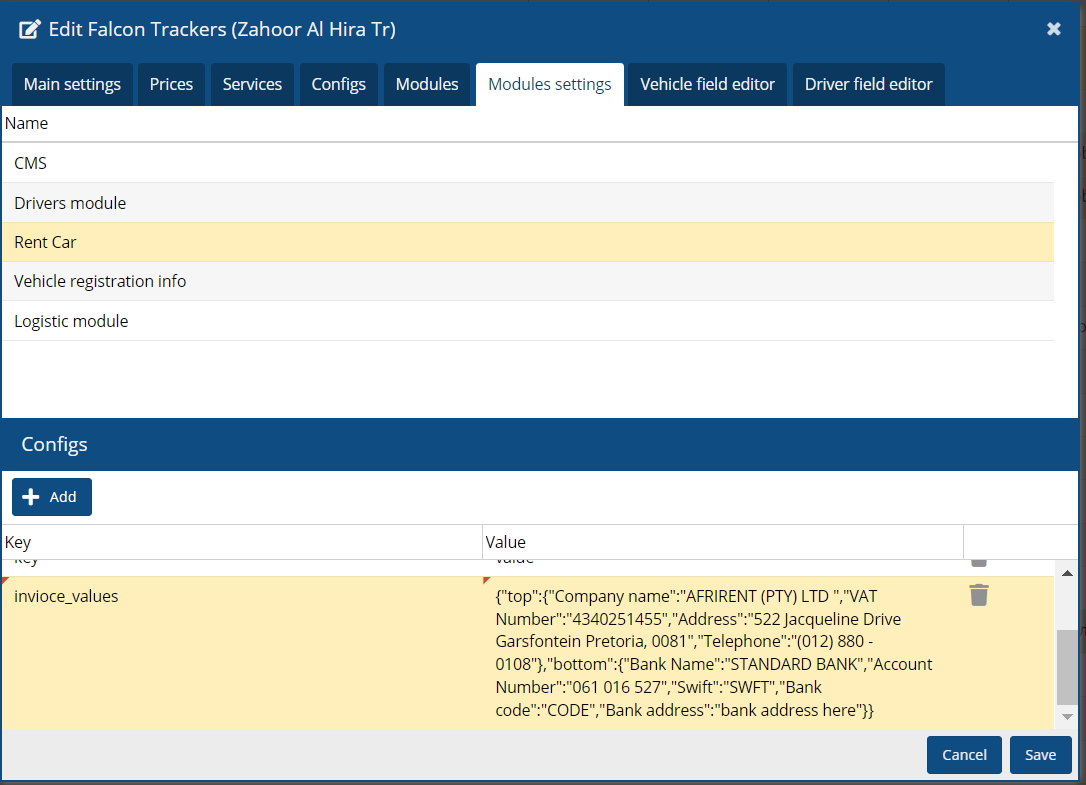
Task: Switch to Driver field editor tab
Action: click(x=868, y=85)
